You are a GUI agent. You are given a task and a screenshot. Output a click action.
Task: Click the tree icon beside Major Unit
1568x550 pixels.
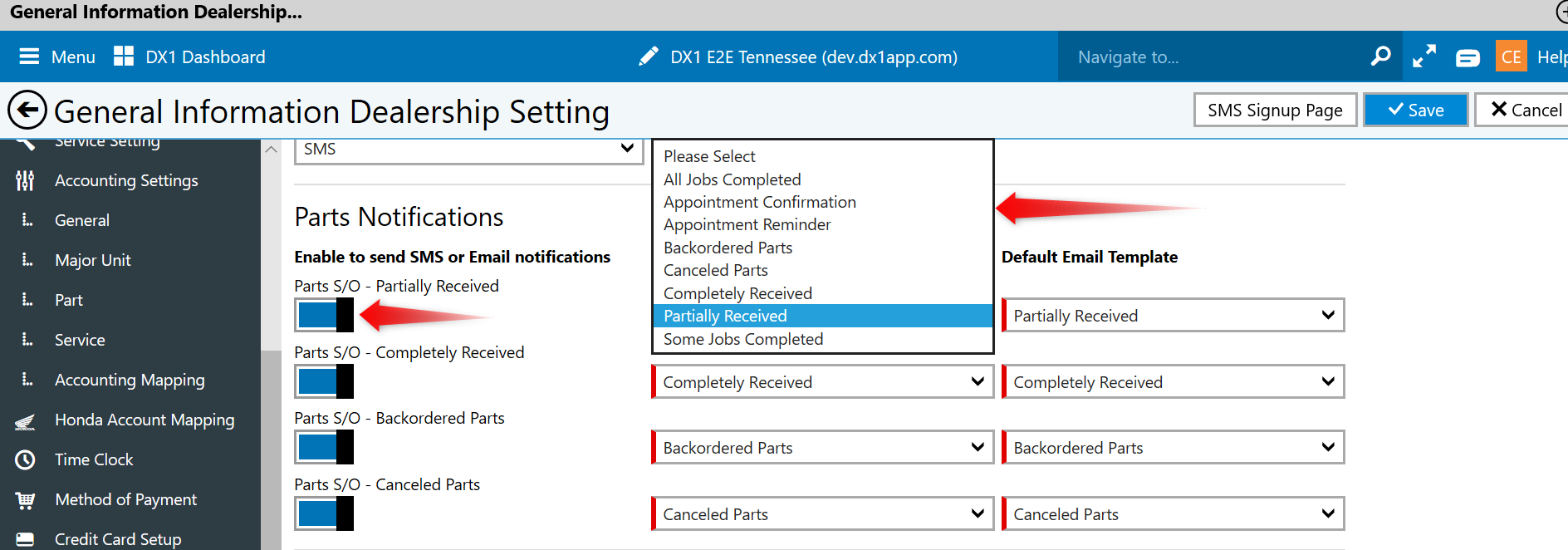27,259
